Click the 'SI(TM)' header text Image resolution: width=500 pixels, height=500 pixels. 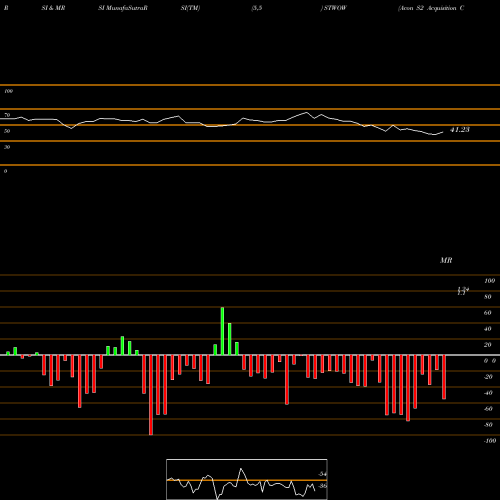190,8
